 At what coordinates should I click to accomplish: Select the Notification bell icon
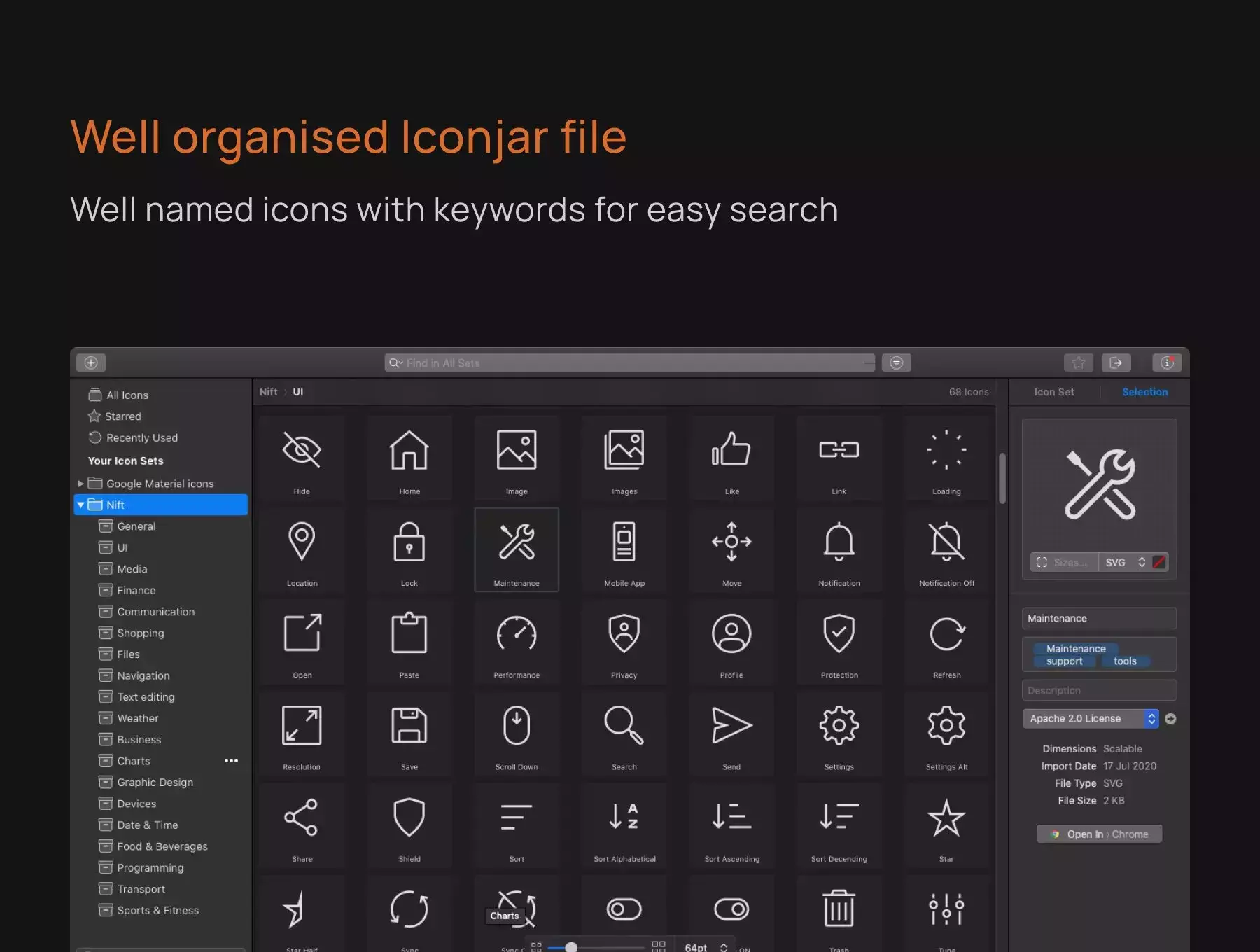[x=839, y=550]
